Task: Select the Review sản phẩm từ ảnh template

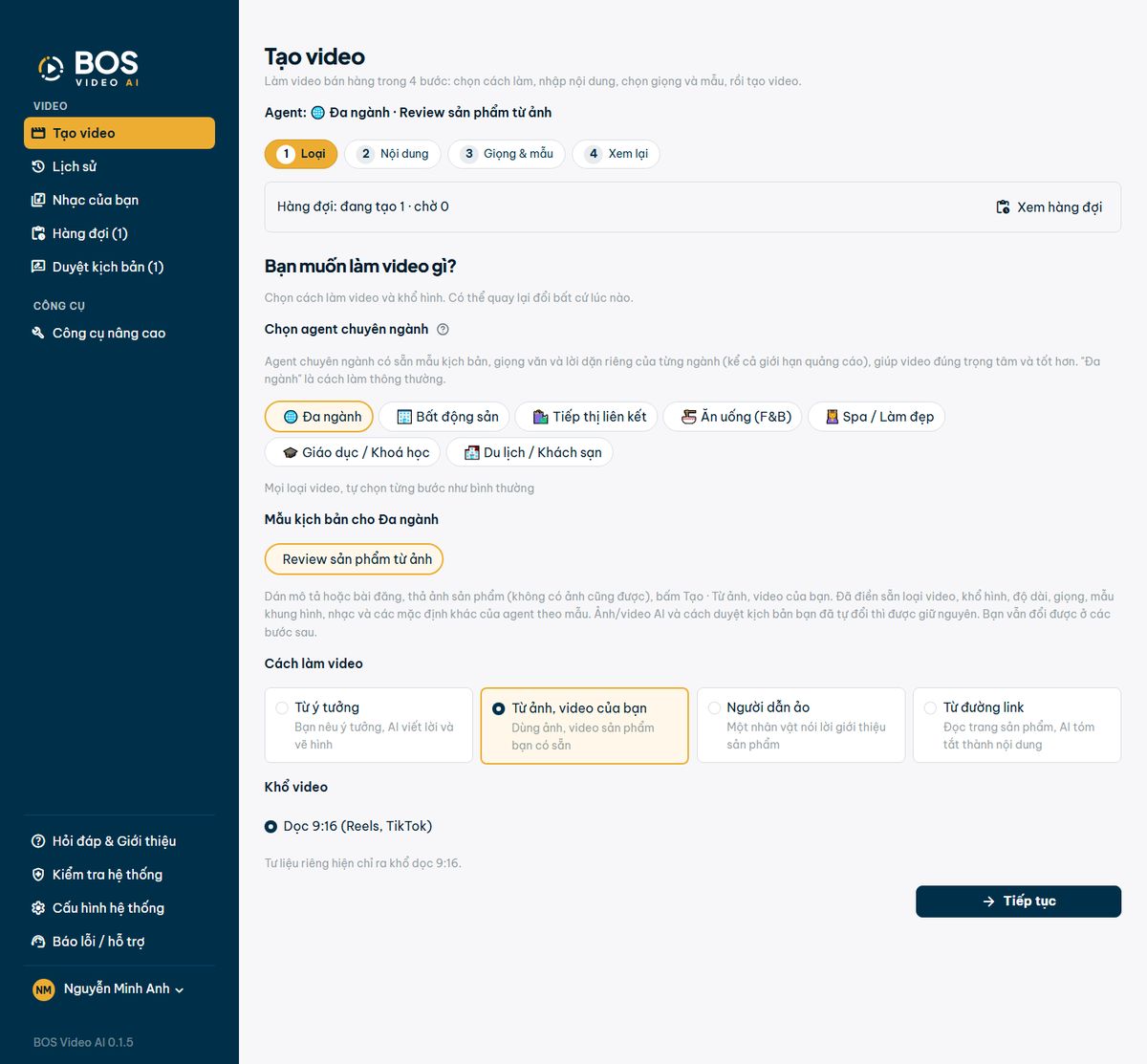Action: point(354,559)
